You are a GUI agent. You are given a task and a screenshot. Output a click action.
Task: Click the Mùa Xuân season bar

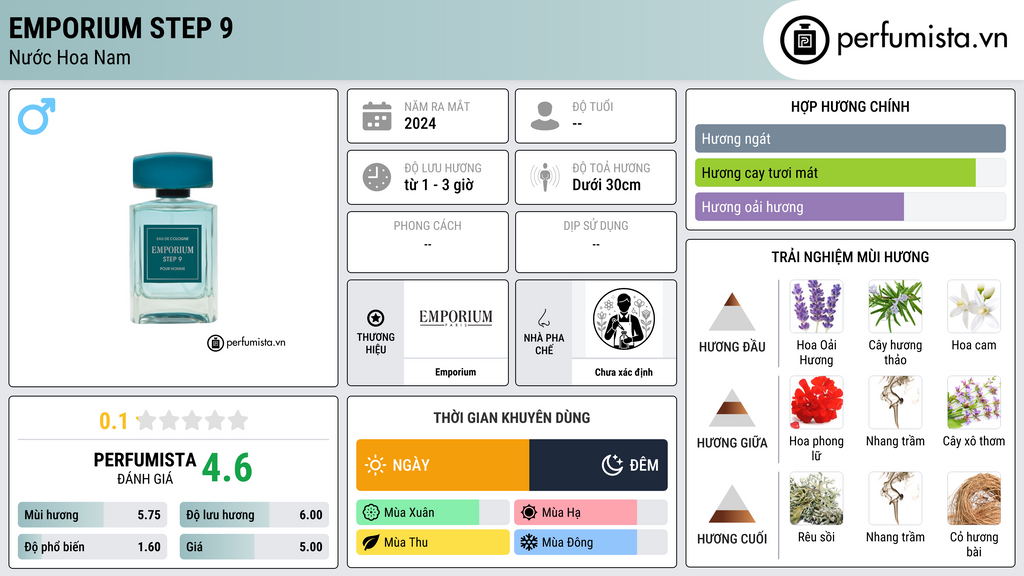(432, 513)
